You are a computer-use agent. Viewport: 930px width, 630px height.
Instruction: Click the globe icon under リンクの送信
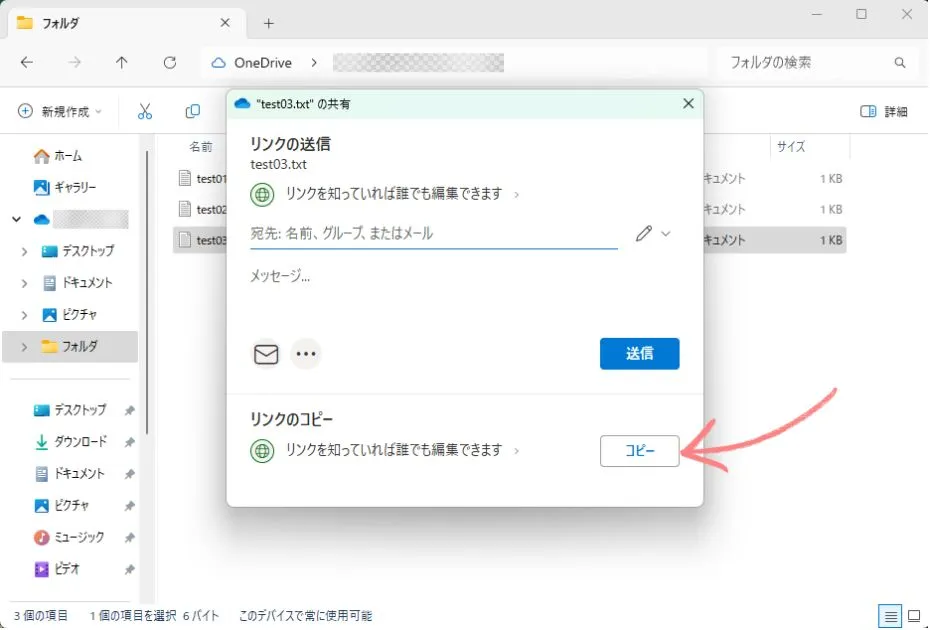coord(262,195)
